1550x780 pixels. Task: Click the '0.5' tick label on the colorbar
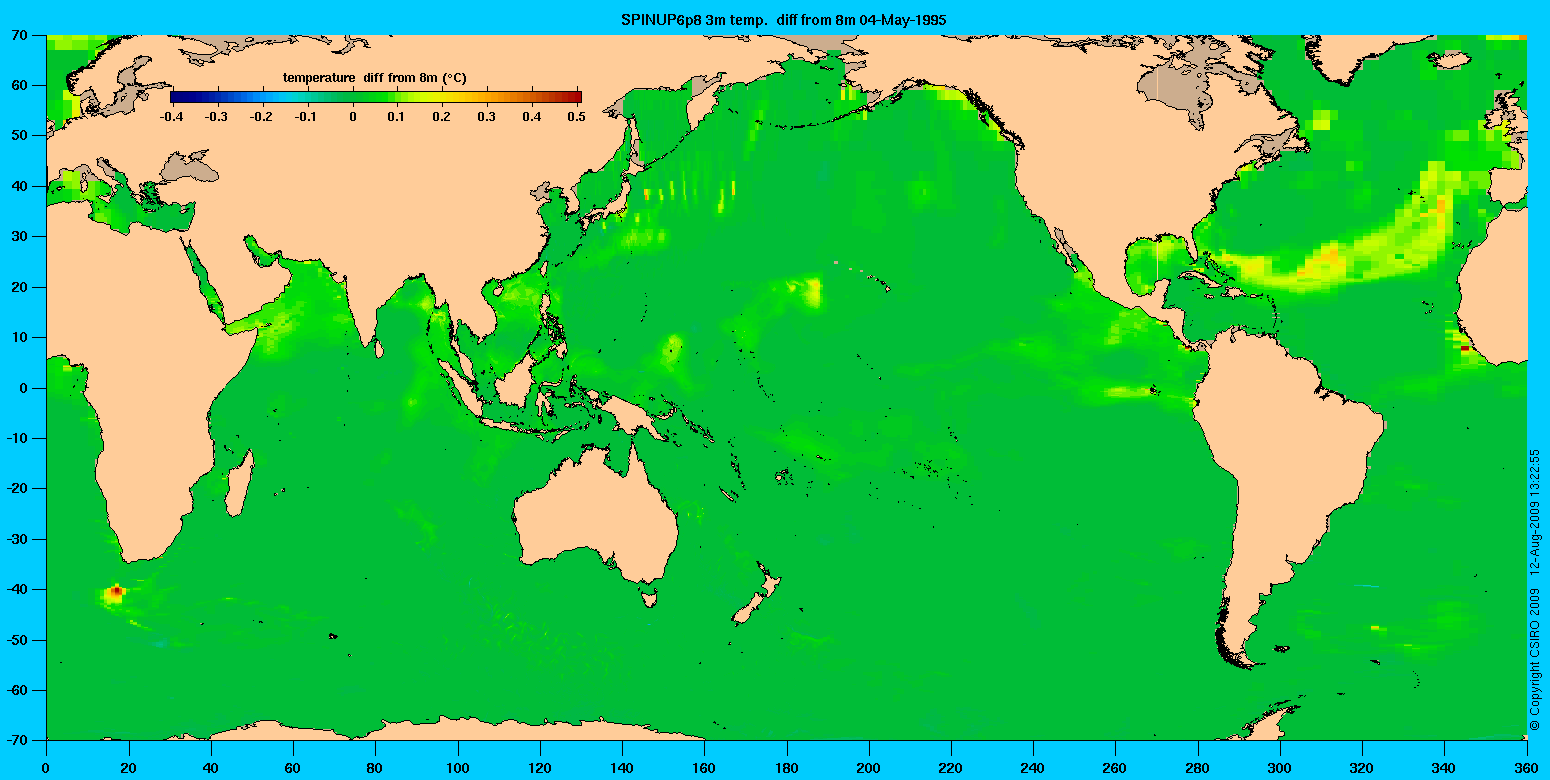pos(576,117)
